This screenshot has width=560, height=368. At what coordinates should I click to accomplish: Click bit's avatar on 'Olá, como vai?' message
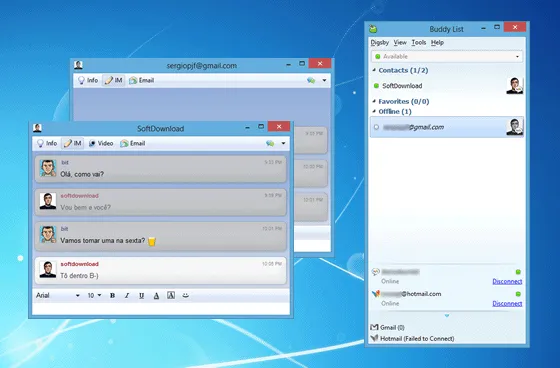(48, 168)
